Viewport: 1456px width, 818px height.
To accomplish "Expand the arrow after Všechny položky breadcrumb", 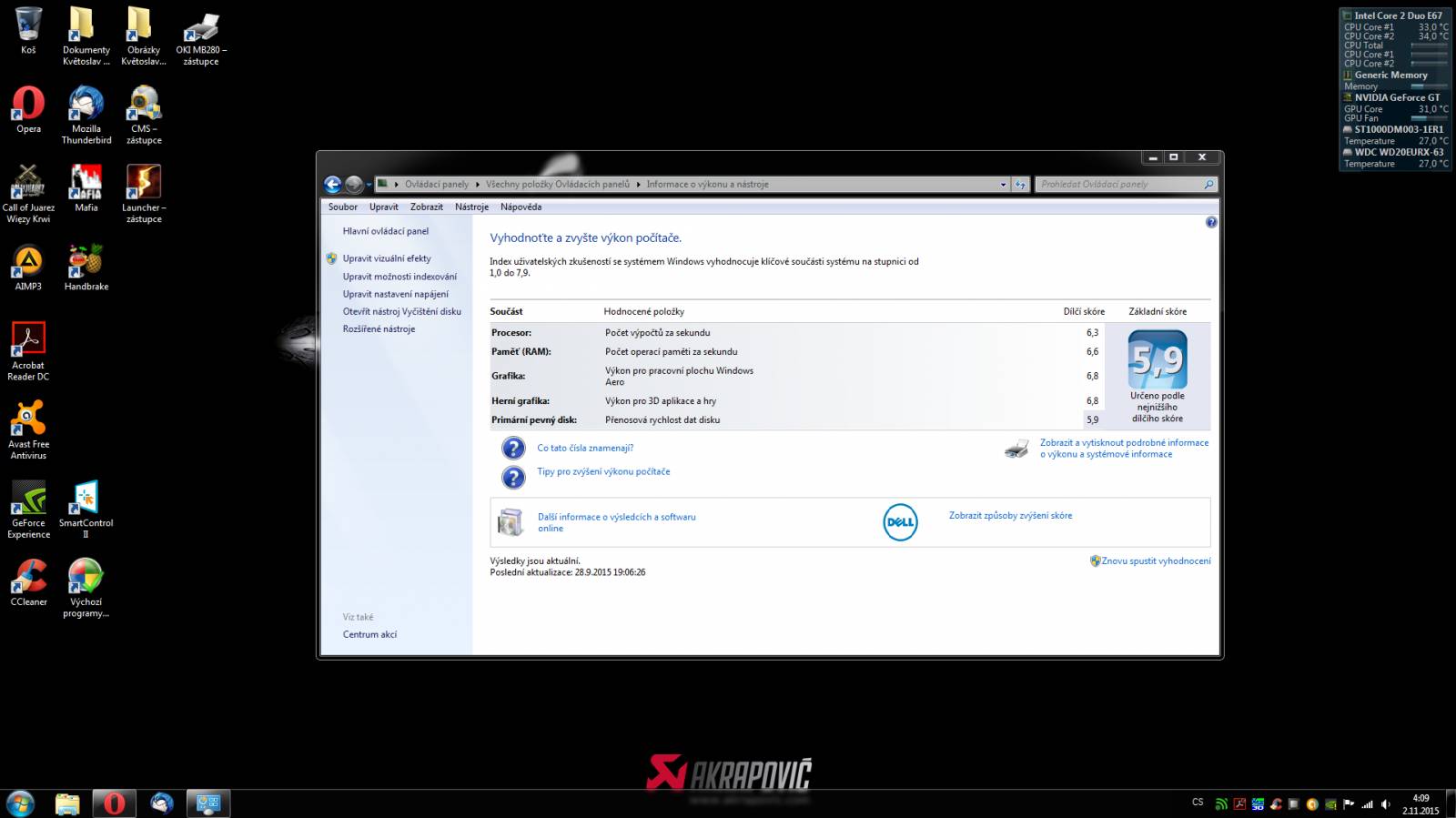I will click(639, 185).
